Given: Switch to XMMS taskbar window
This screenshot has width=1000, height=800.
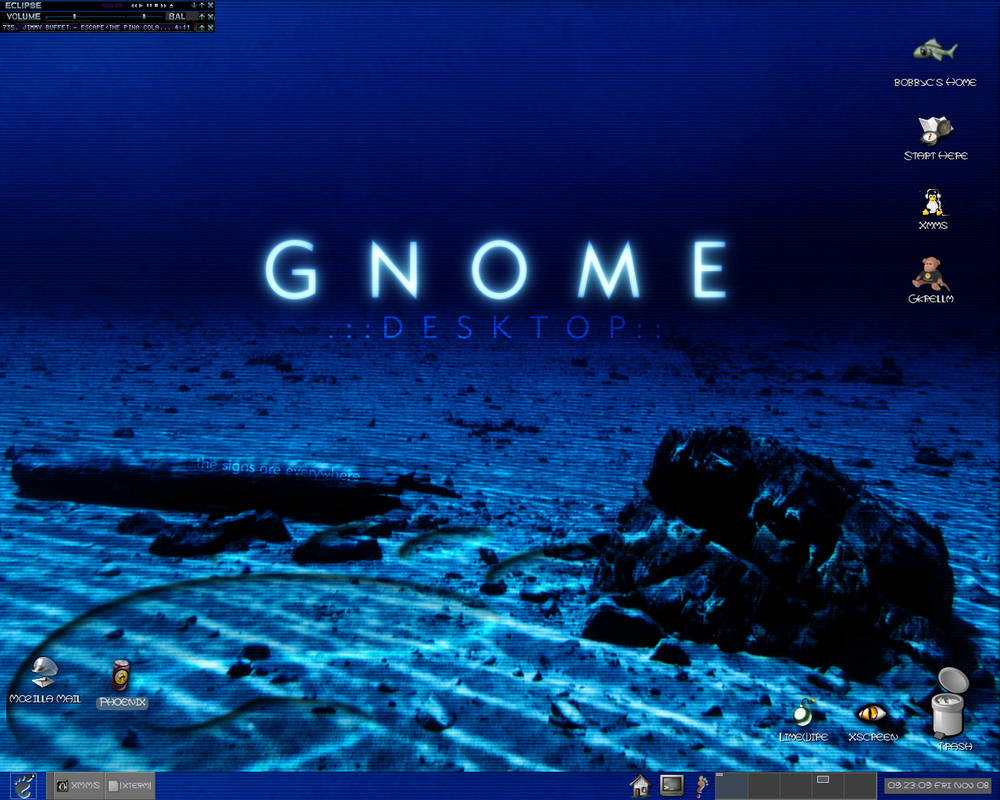Looking at the screenshot, I should click(78, 785).
